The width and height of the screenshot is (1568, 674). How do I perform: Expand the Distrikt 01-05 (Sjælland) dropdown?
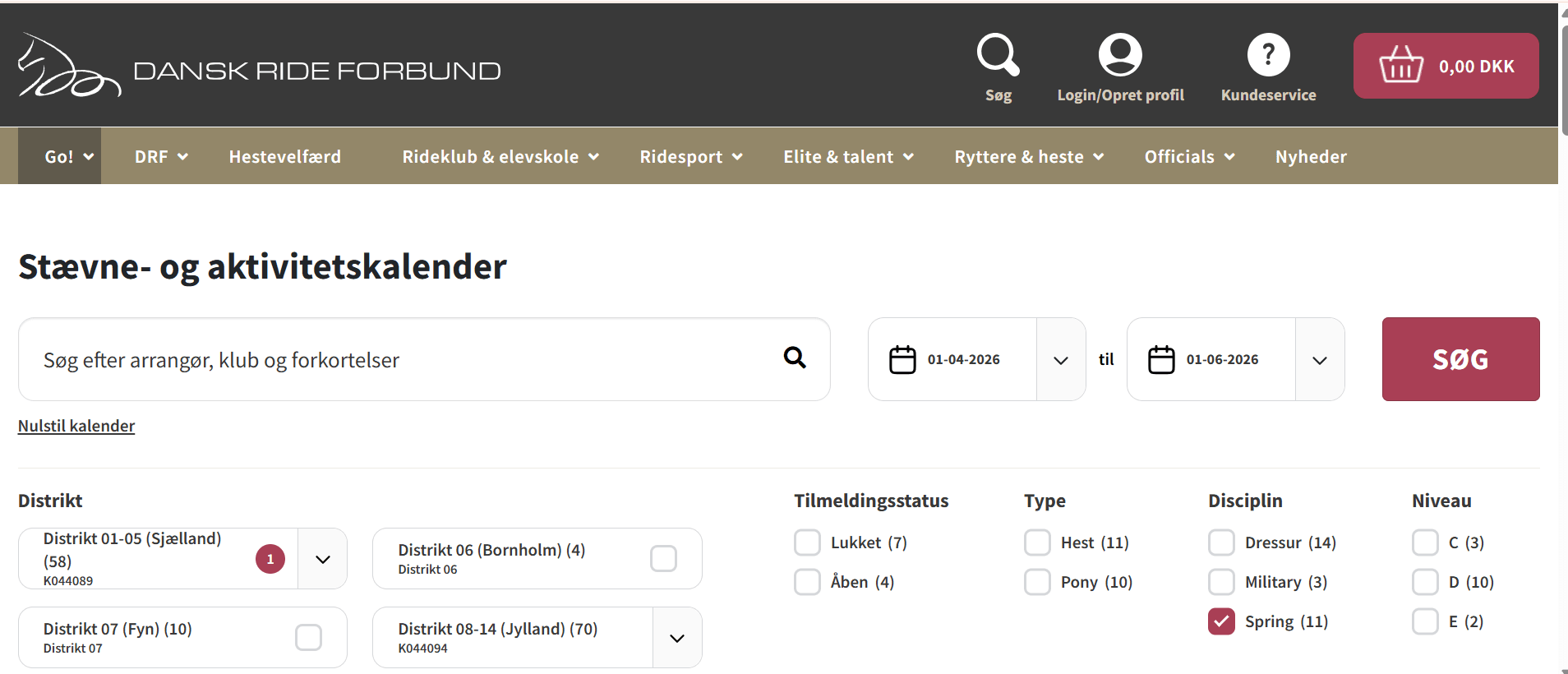323,559
